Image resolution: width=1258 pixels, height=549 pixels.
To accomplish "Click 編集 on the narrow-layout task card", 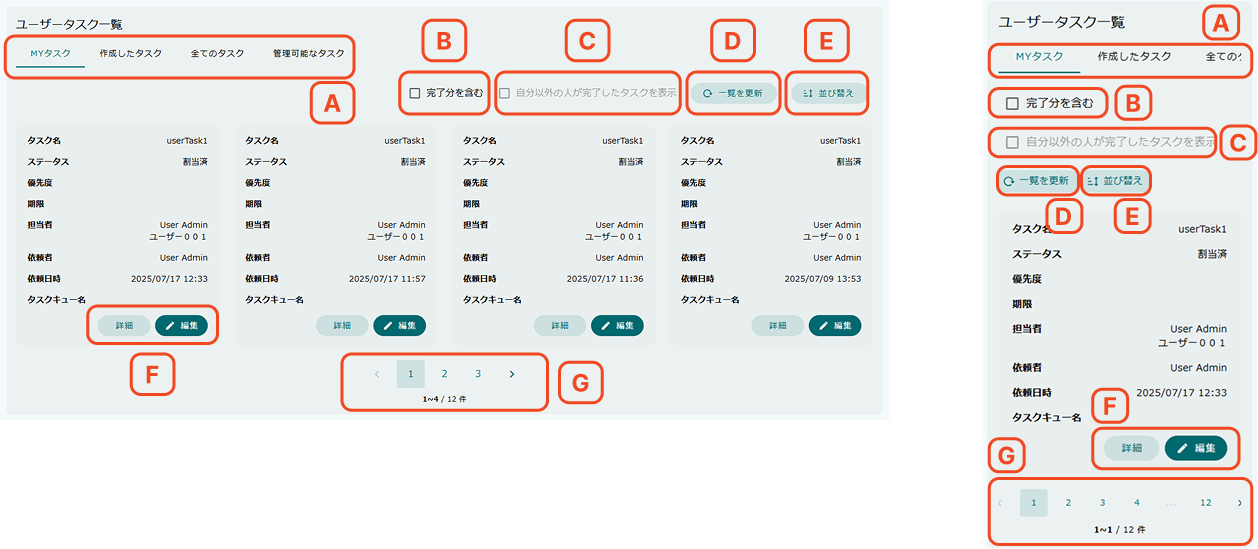I will (1196, 448).
